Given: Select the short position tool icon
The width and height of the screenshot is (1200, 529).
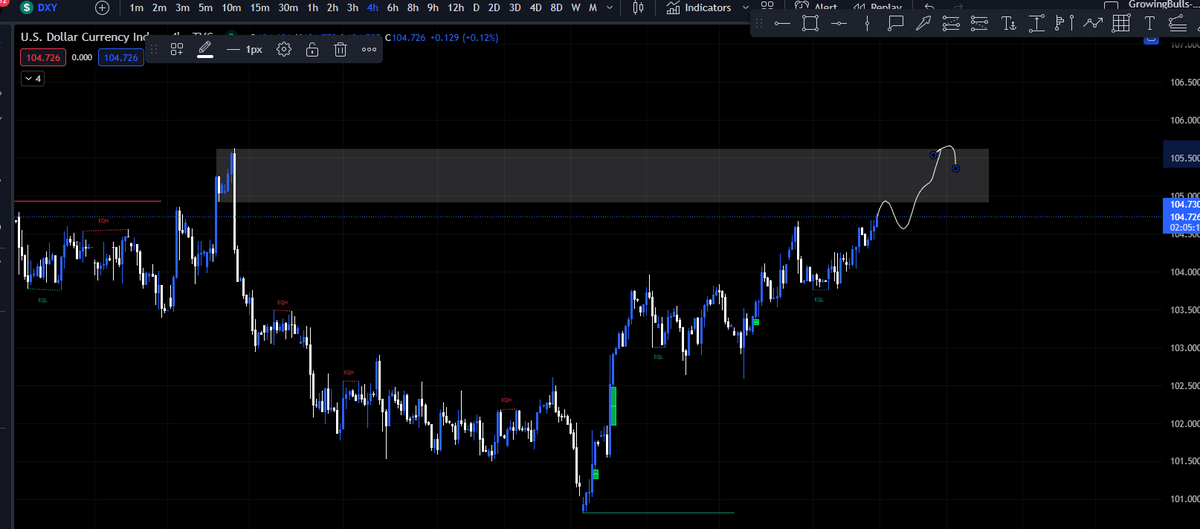Looking at the screenshot, I should 979,23.
